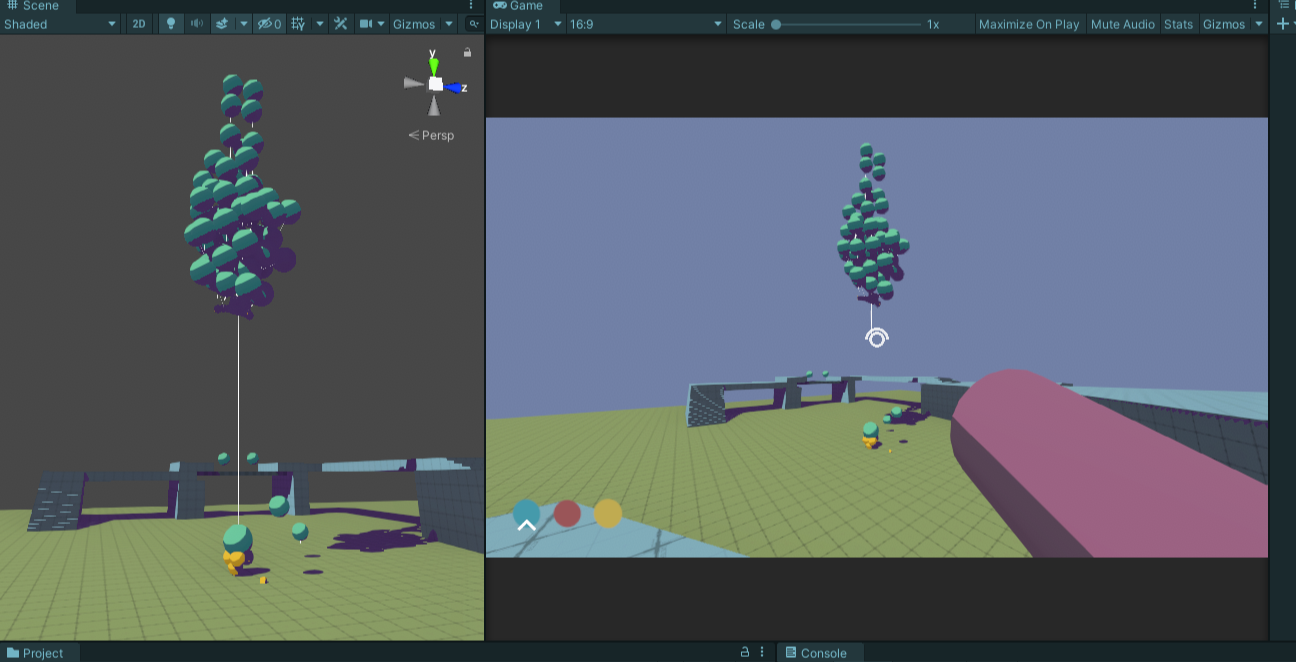
Task: Adjust the Game view Scale slider
Action: (x=848, y=24)
